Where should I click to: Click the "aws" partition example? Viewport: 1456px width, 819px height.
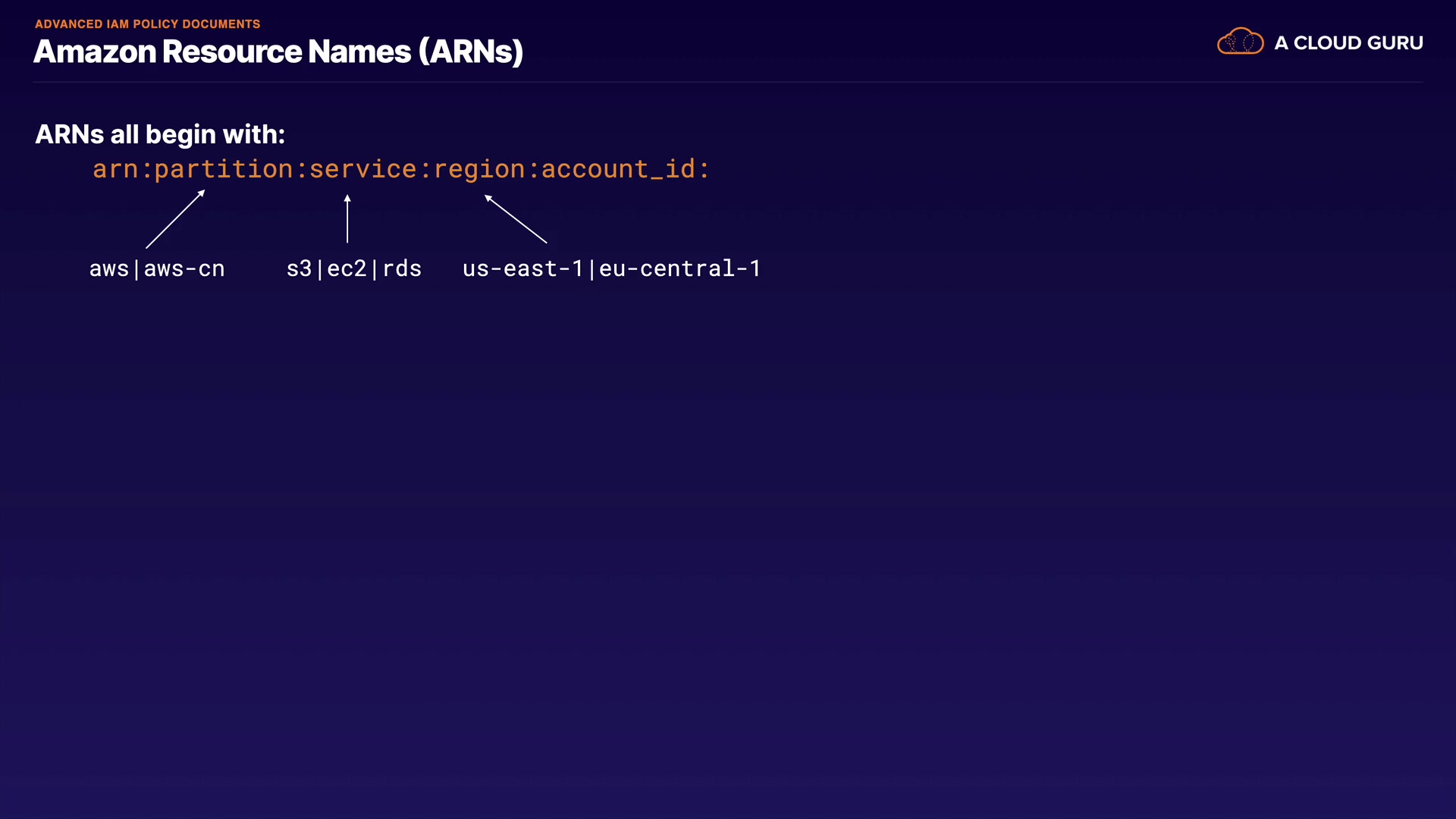point(109,268)
